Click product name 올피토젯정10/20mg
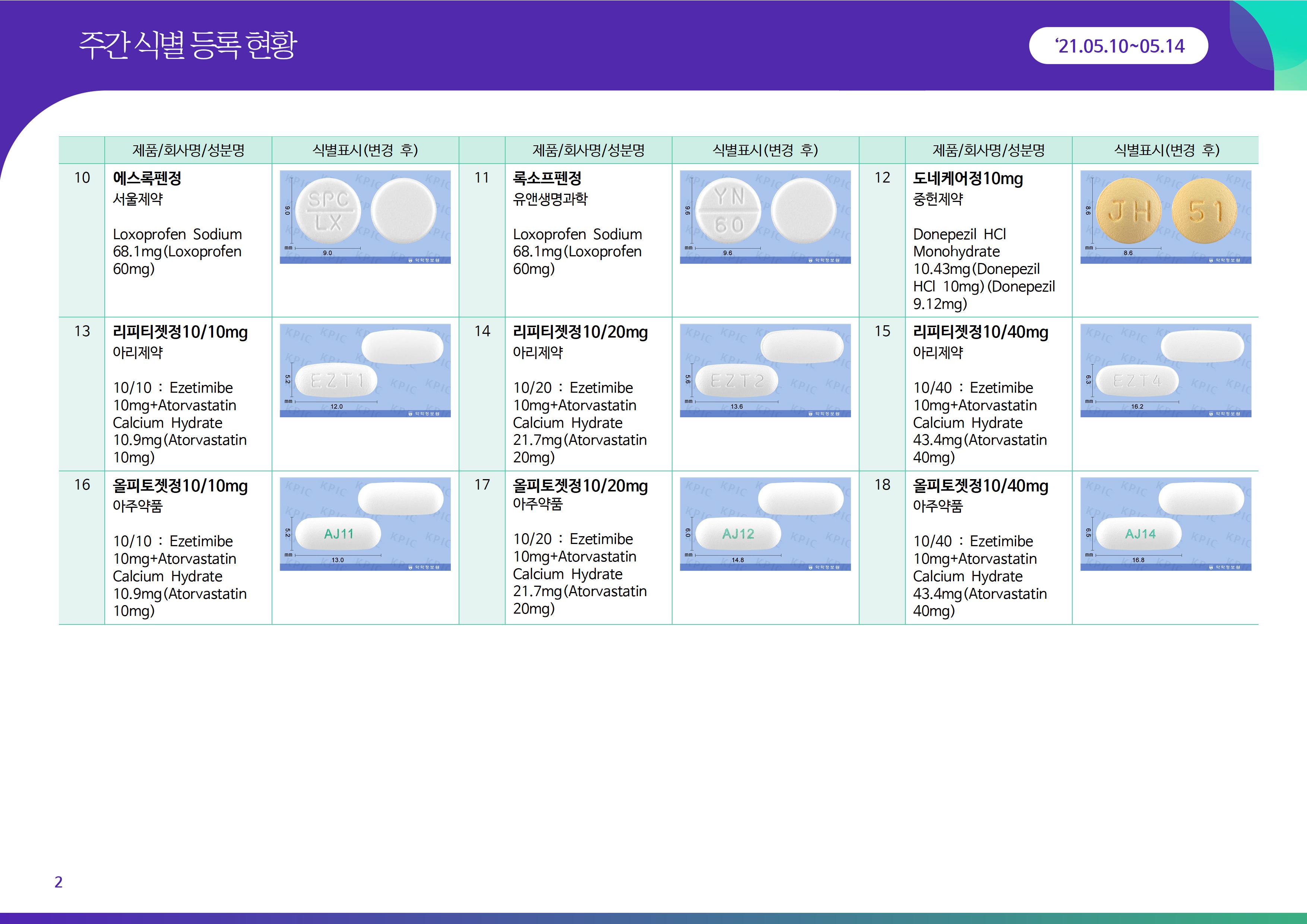Screen dimensions: 1307x924 [x=580, y=485]
